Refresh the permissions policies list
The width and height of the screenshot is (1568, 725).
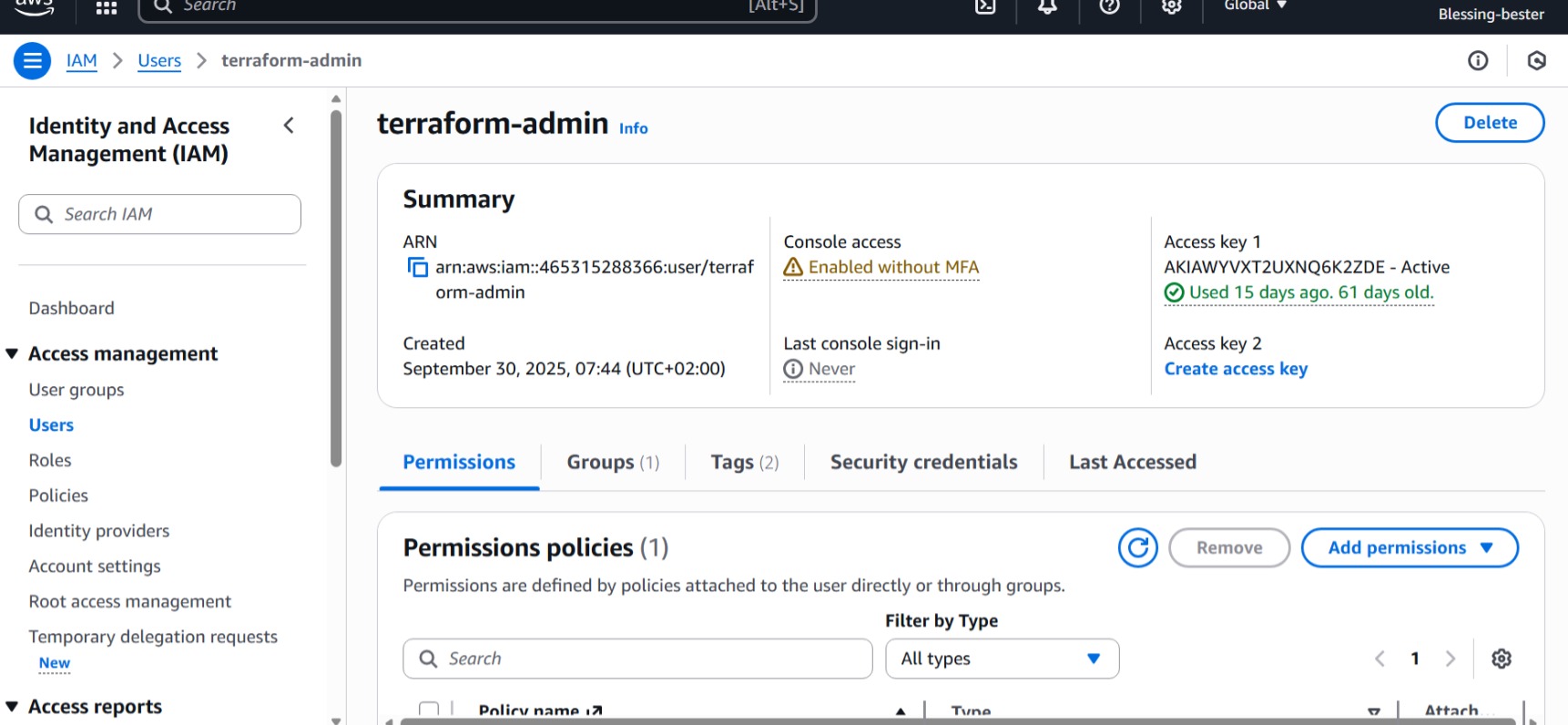click(x=1137, y=547)
